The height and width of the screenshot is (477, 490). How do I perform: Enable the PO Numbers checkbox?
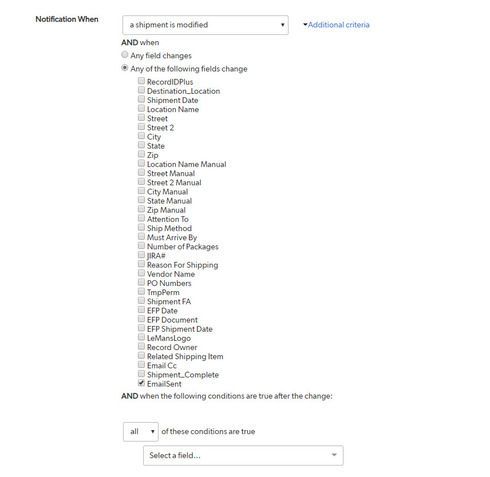click(141, 282)
